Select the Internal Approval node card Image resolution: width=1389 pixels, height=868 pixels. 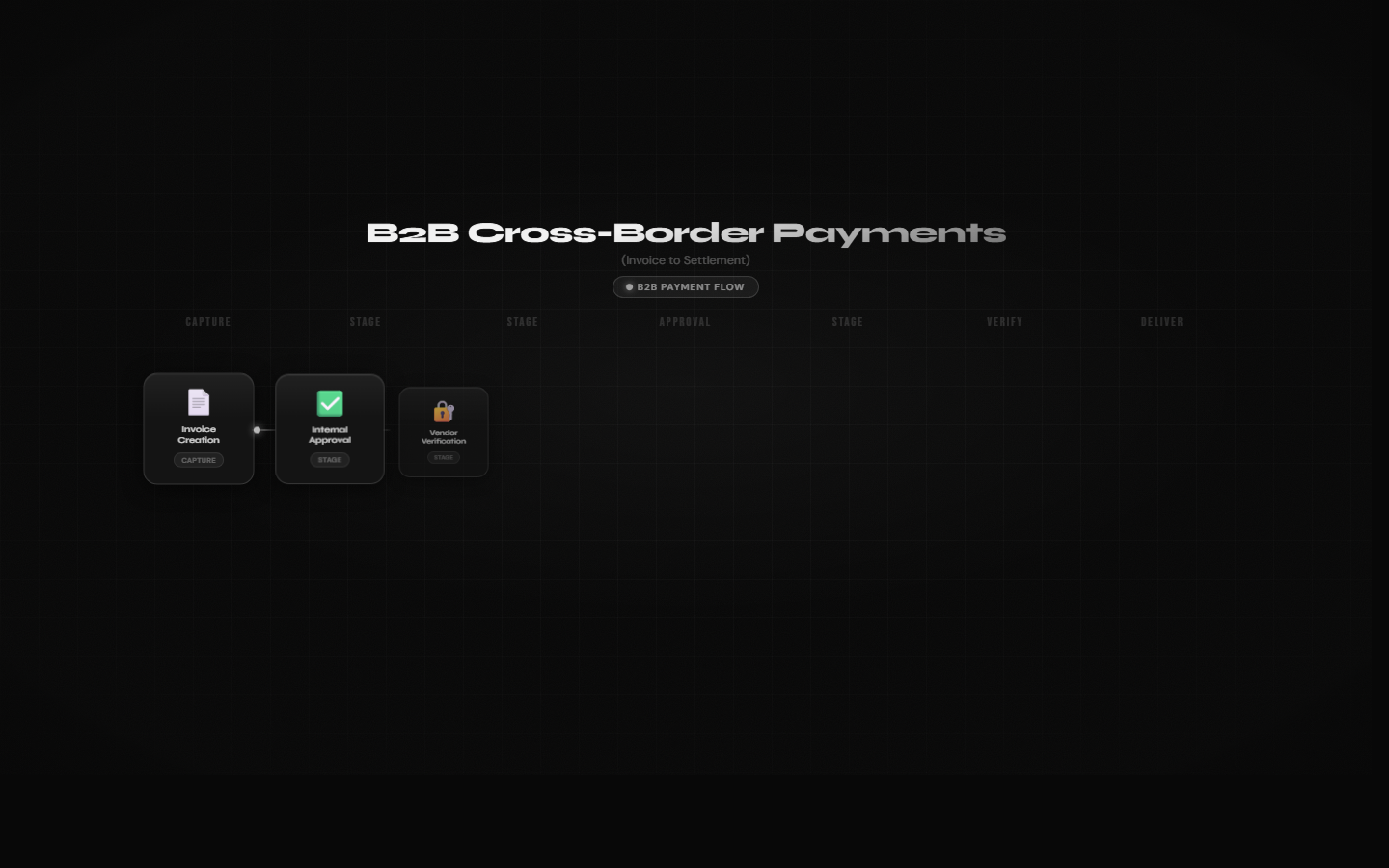tap(330, 429)
